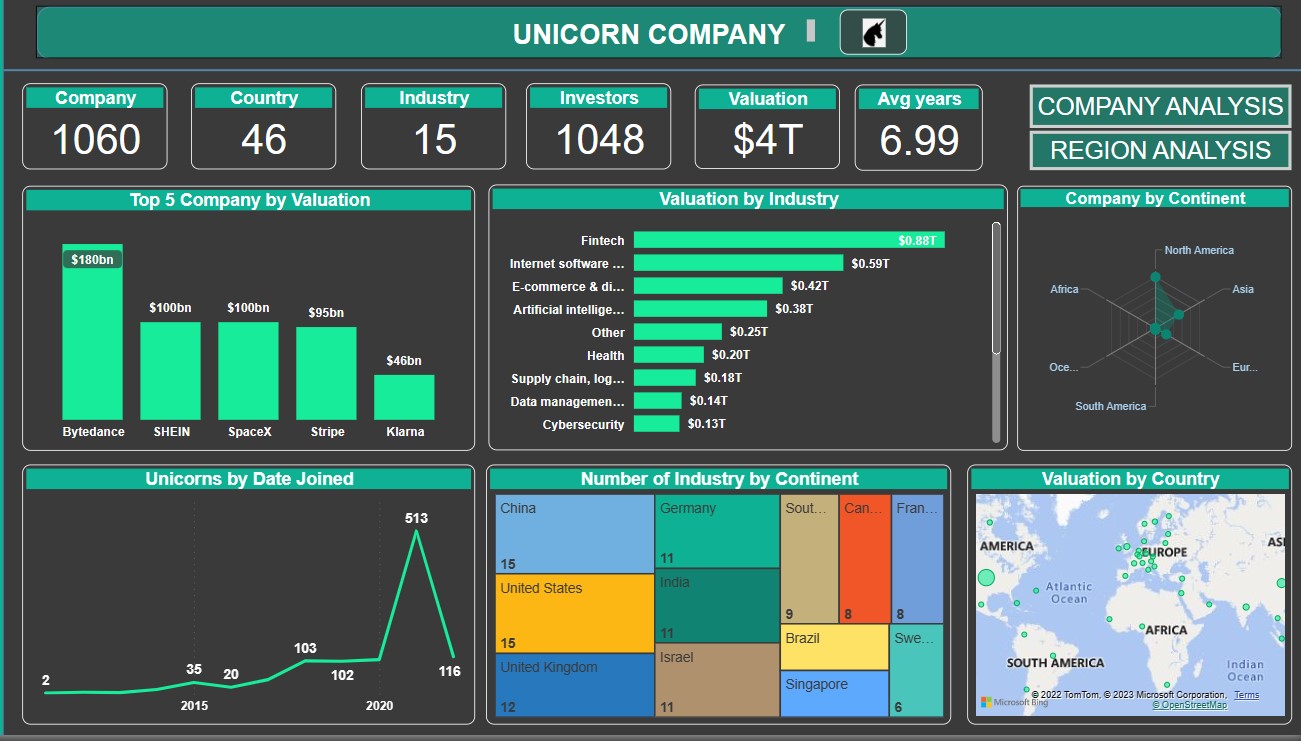Select the Valuation $4T card

[x=767, y=127]
